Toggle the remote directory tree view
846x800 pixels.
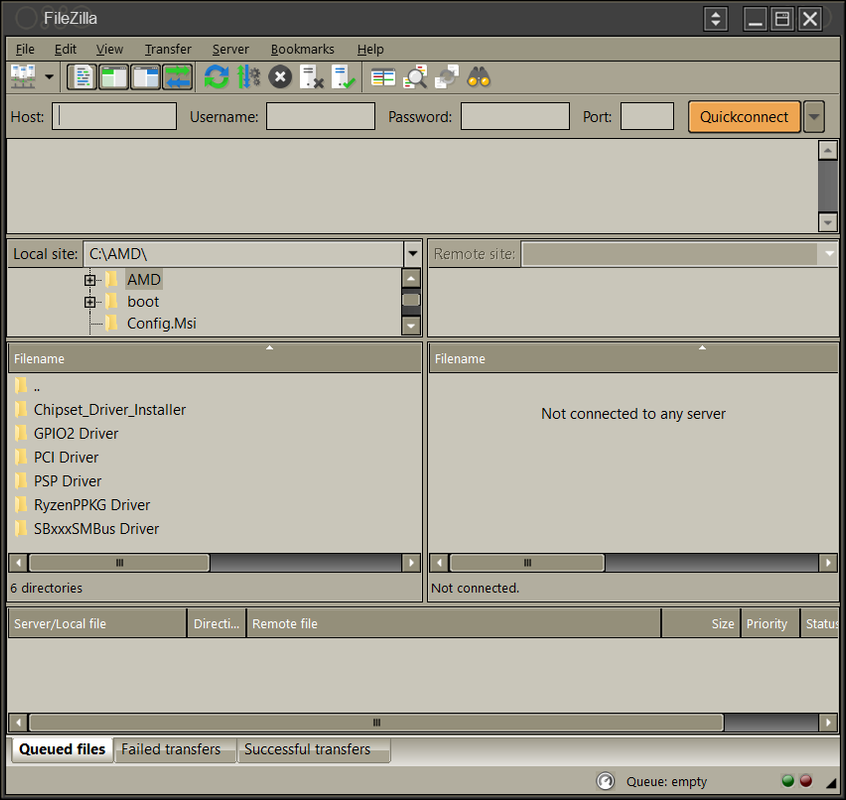[146, 77]
